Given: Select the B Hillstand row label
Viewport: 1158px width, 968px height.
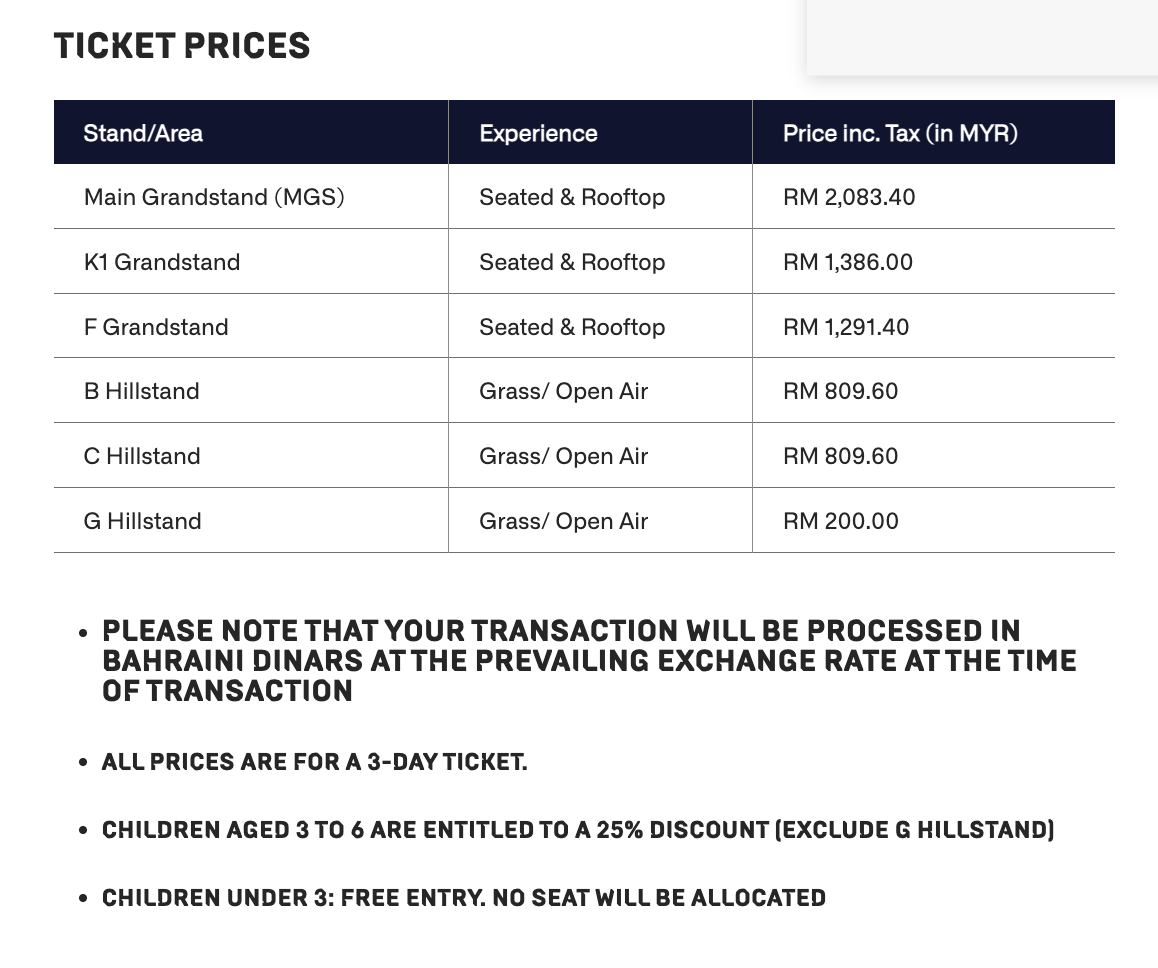Looking at the screenshot, I should (142, 391).
